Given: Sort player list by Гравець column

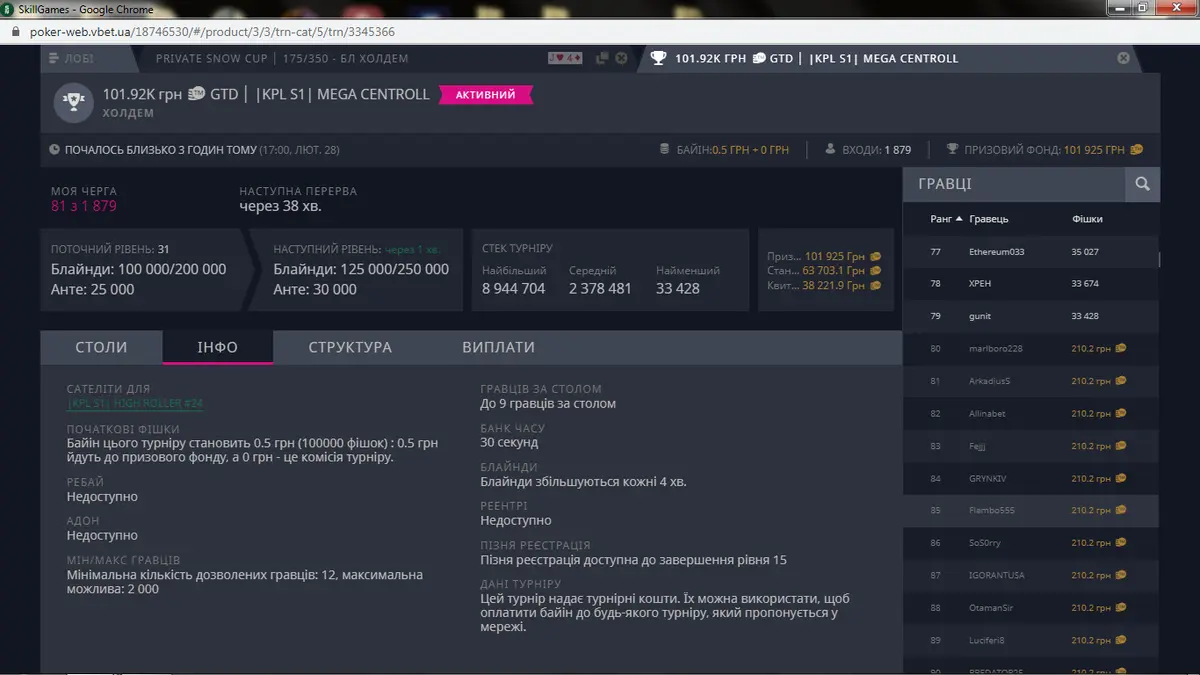Looking at the screenshot, I should tap(988, 218).
